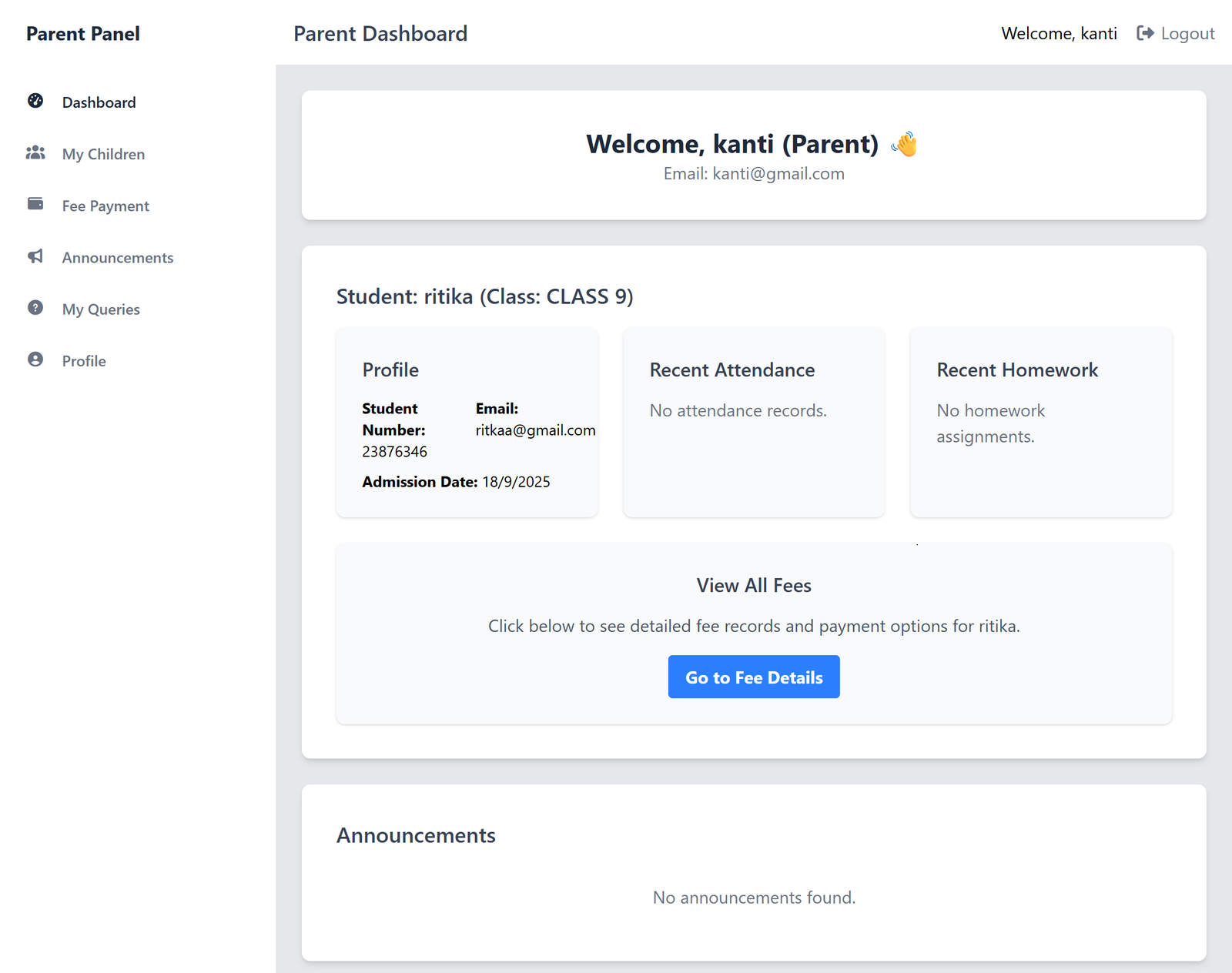The image size is (1232, 973).
Task: Navigate to My Queries
Action: pos(101,309)
